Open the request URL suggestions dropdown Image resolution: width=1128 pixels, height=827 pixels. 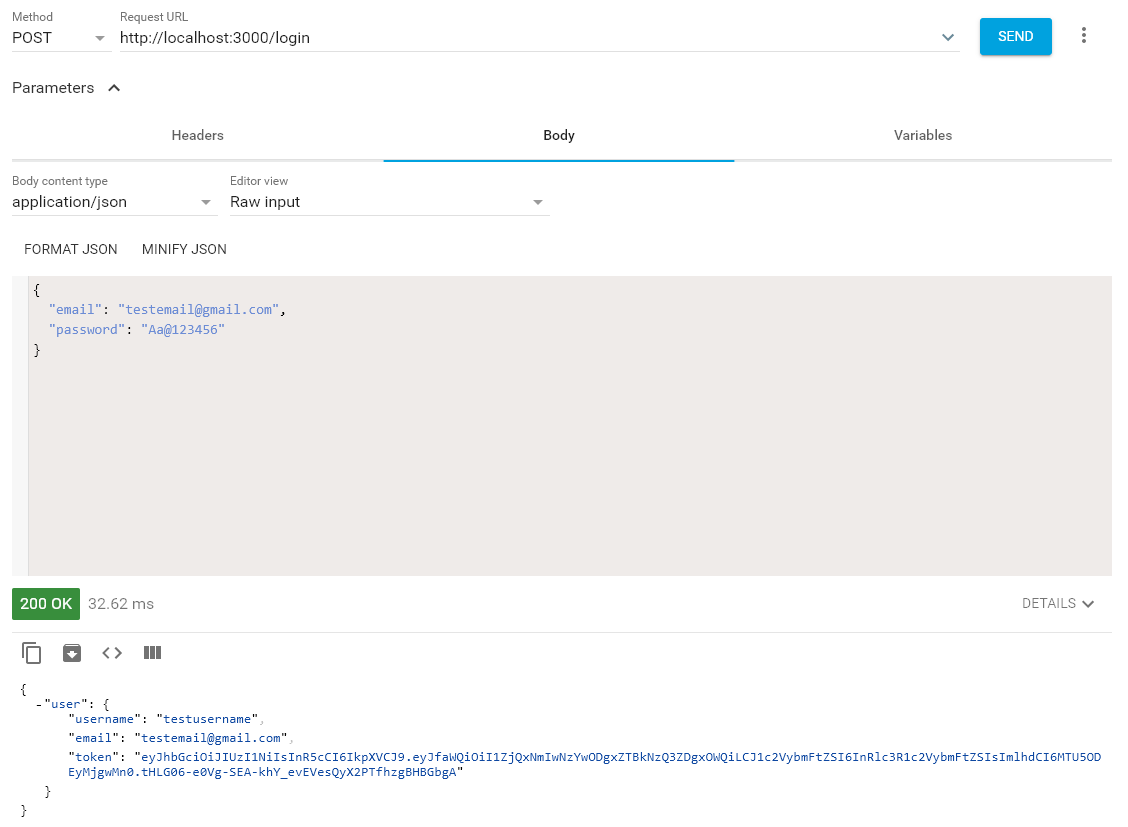[947, 37]
